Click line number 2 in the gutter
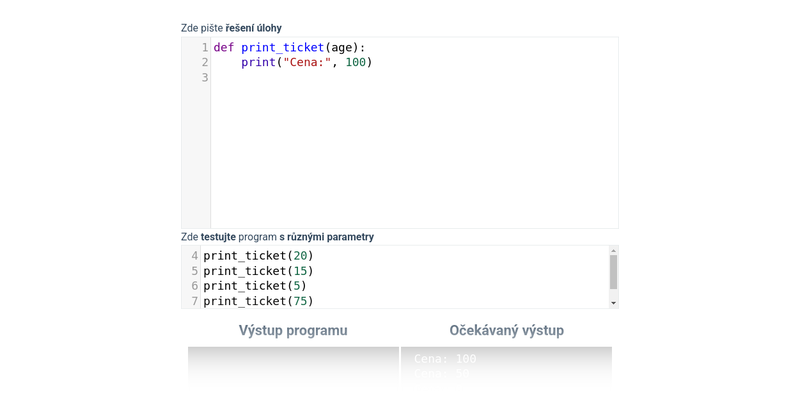Viewport: 800px width, 400px height. tap(204, 62)
